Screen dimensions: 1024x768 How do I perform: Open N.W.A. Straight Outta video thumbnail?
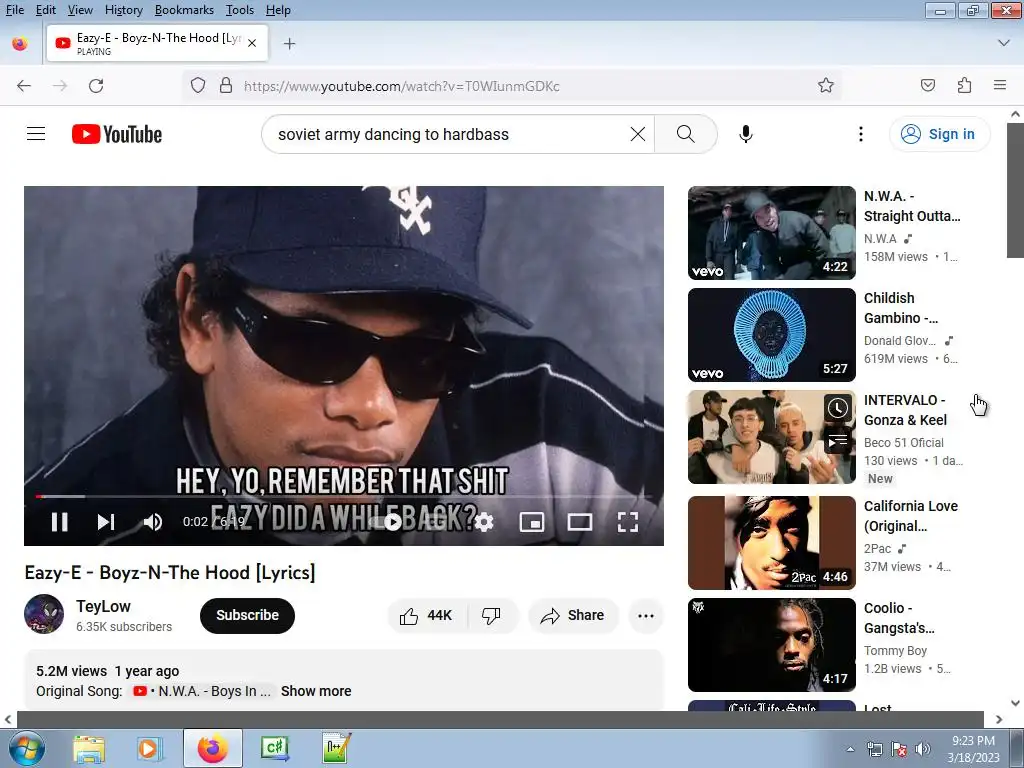(x=771, y=232)
